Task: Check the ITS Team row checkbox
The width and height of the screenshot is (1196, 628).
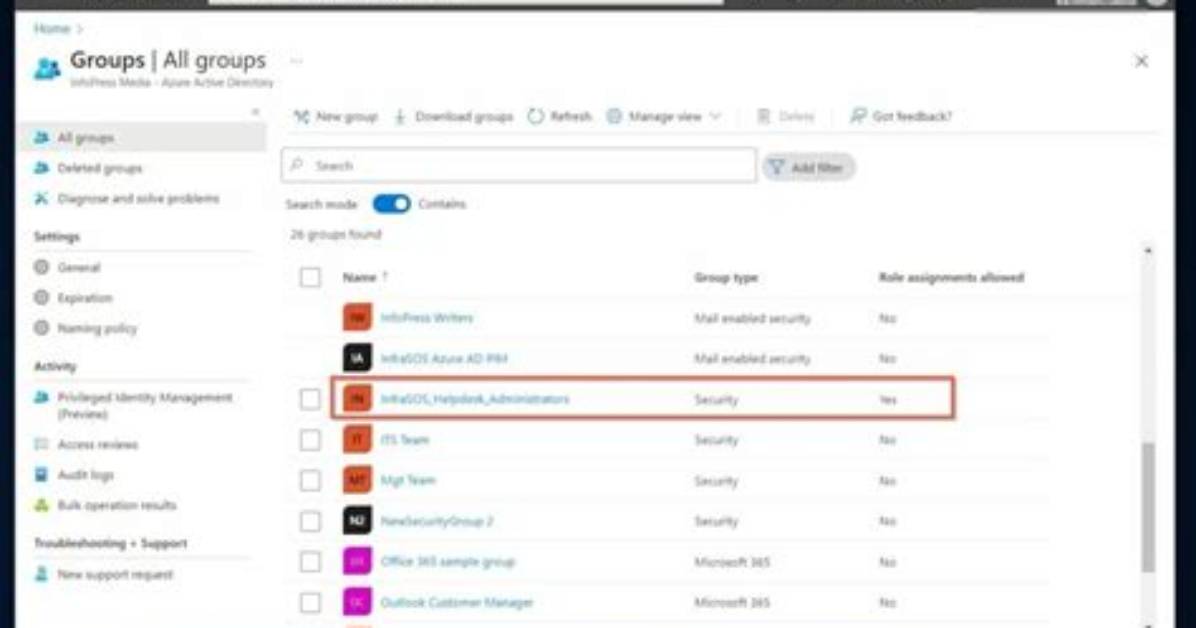Action: [x=310, y=440]
